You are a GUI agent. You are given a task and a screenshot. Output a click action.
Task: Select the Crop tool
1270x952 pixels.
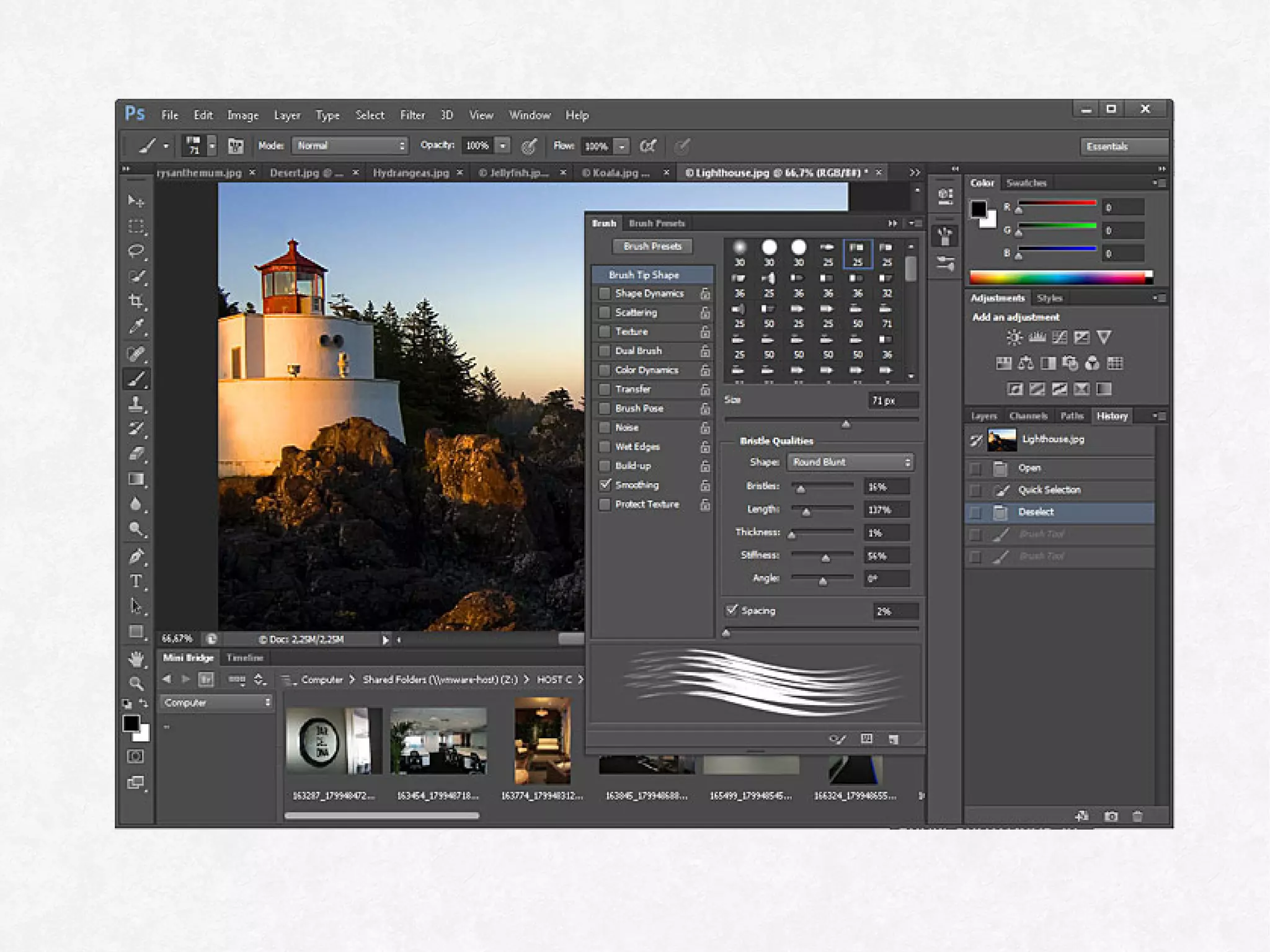[136, 301]
